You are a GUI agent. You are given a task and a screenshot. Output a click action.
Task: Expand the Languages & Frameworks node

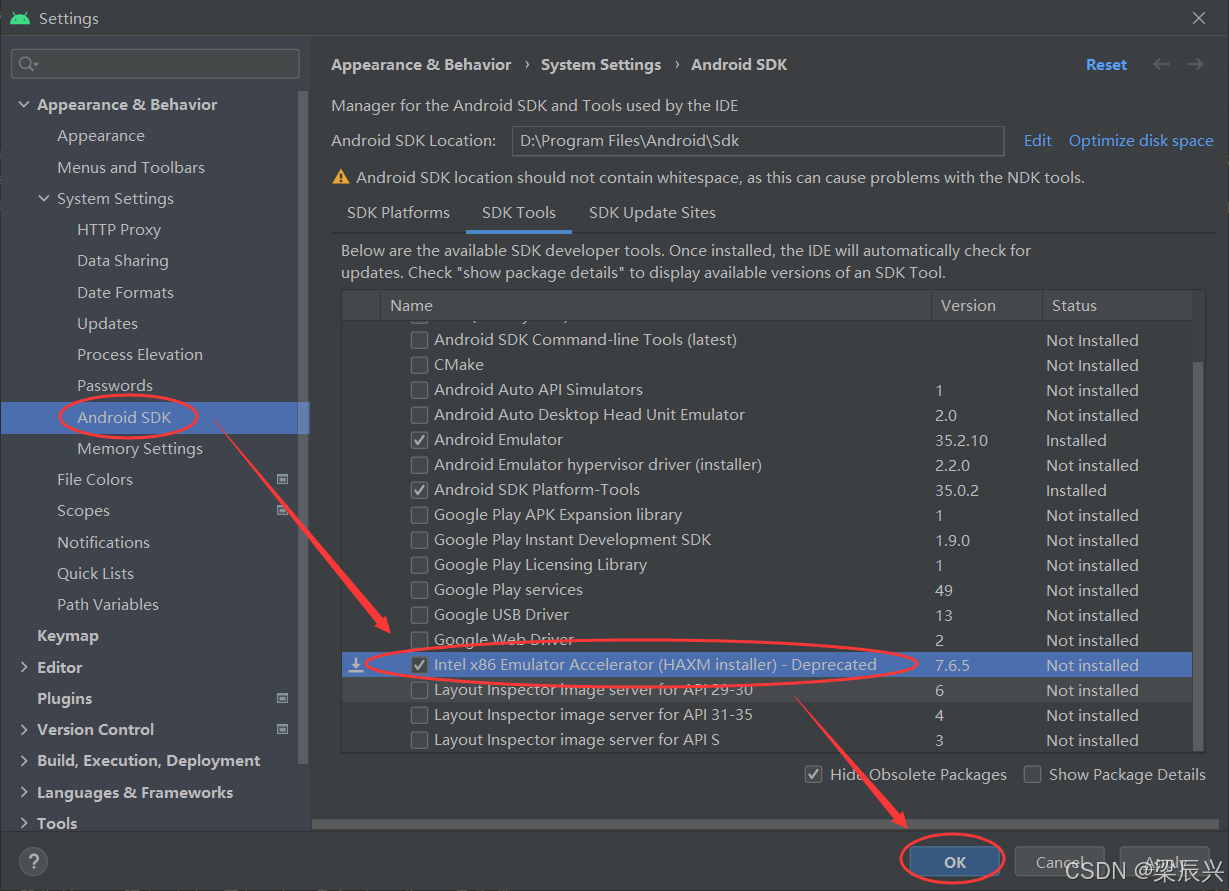tap(24, 793)
